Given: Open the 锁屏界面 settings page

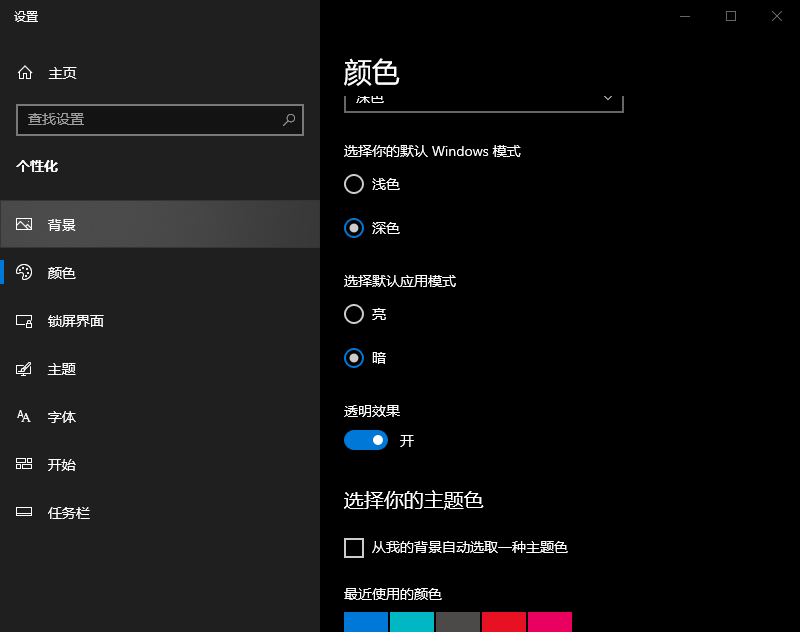Looking at the screenshot, I should coord(76,321).
